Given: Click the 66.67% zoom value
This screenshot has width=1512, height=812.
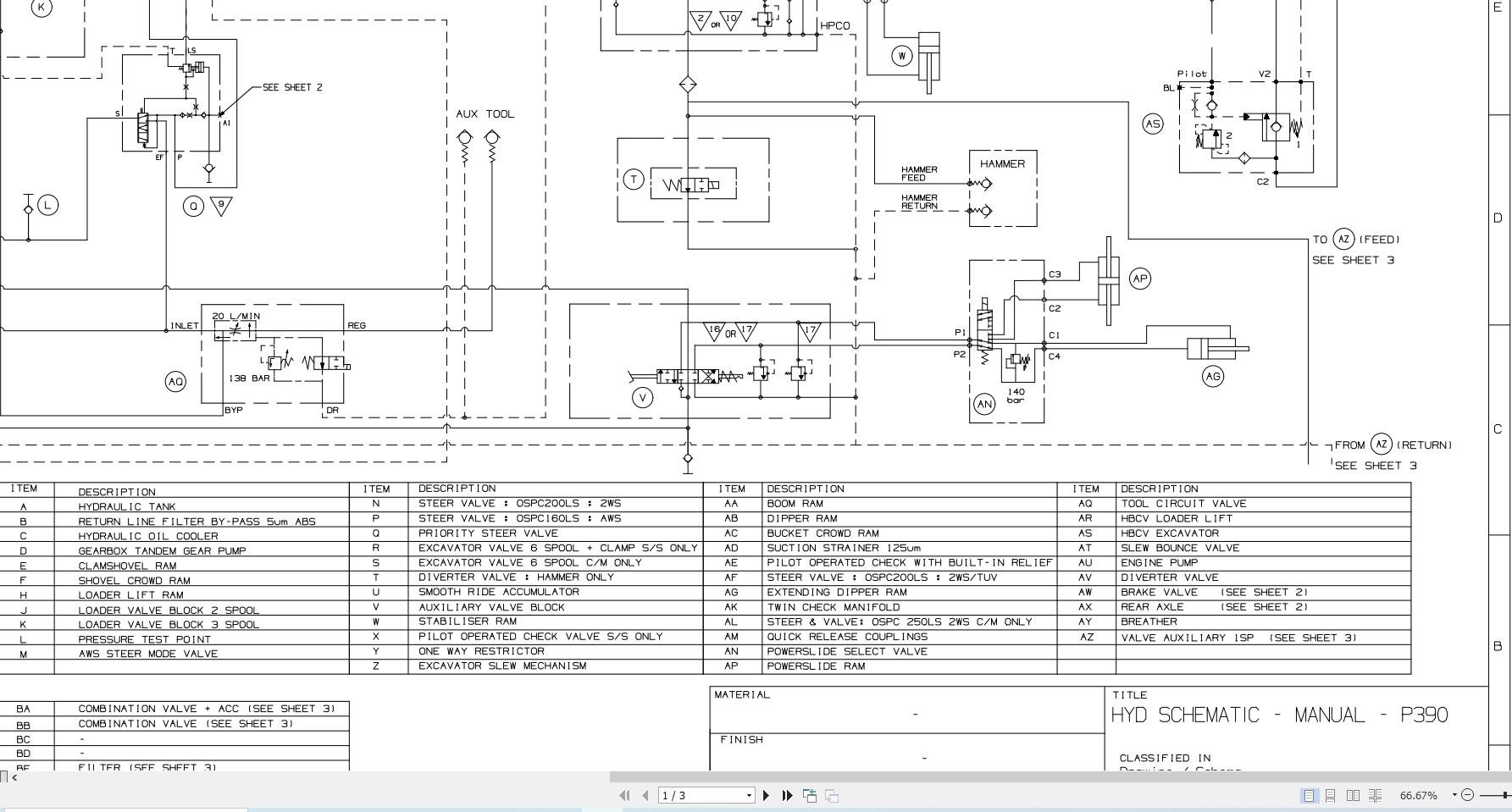Looking at the screenshot, I should coord(1418,795).
